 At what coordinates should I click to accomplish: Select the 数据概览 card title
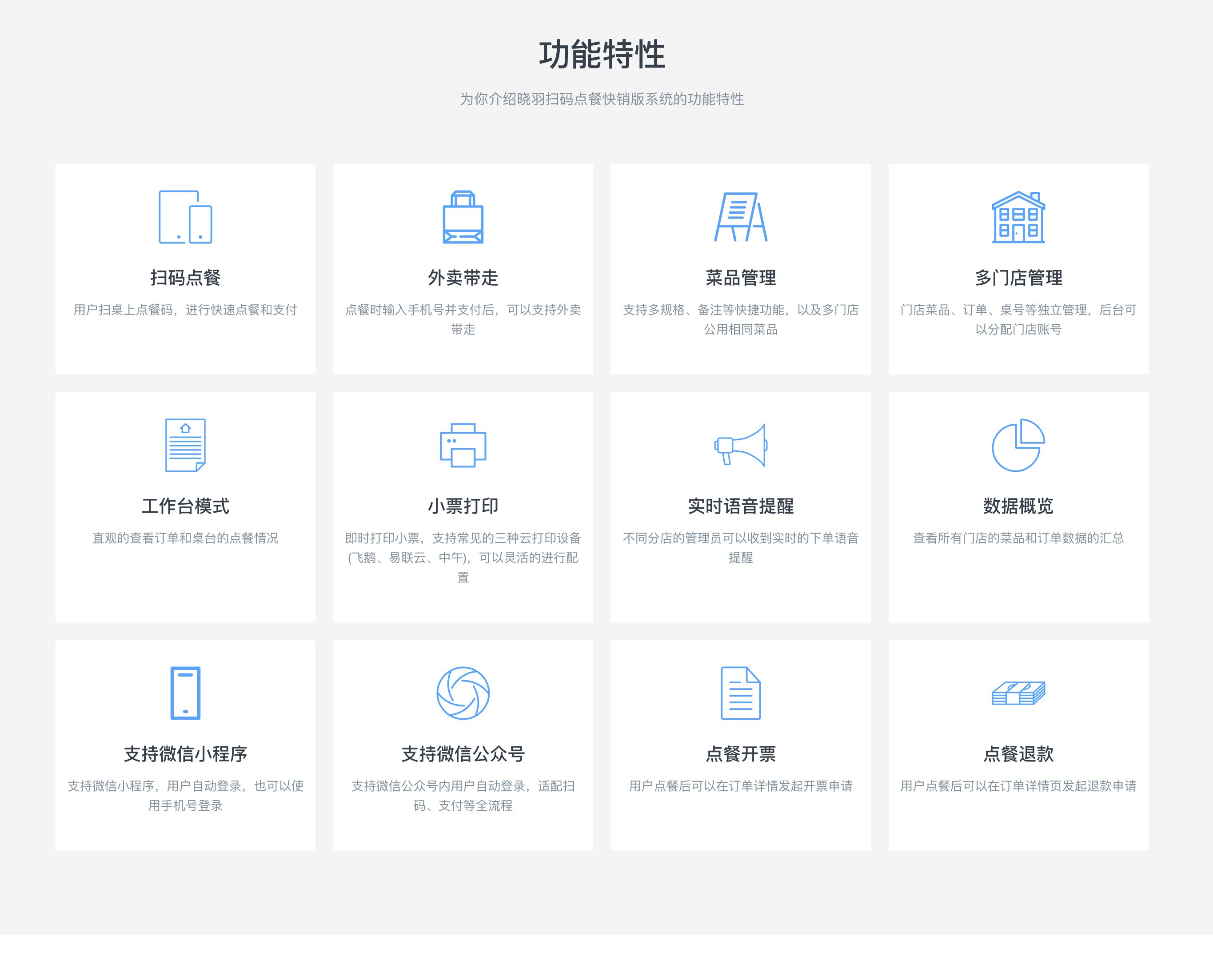(x=1018, y=506)
